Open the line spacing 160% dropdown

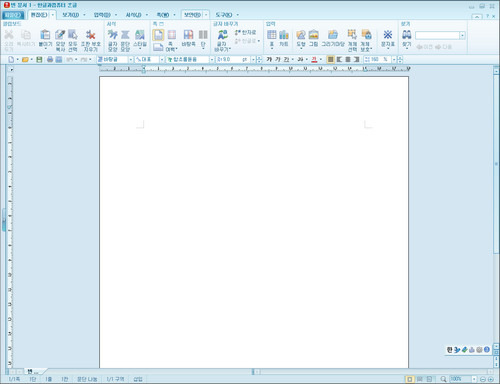pyautogui.click(x=394, y=59)
